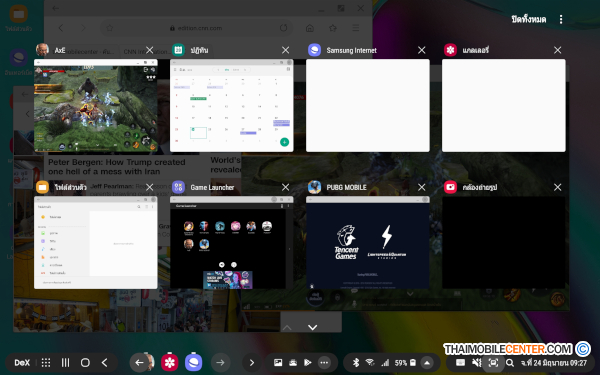
Task: Tap the Back chevron next to Home button
Action: coord(104,362)
